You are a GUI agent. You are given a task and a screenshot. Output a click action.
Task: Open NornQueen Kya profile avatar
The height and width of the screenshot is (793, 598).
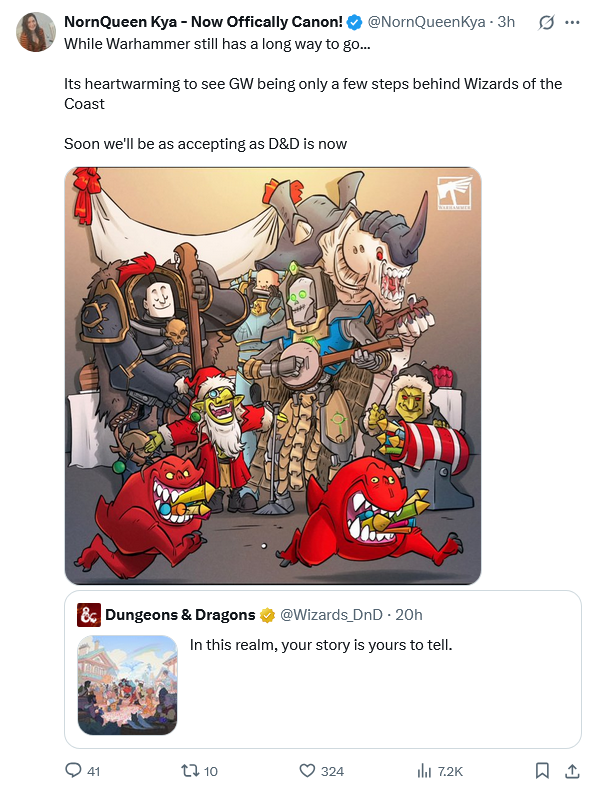coord(35,32)
